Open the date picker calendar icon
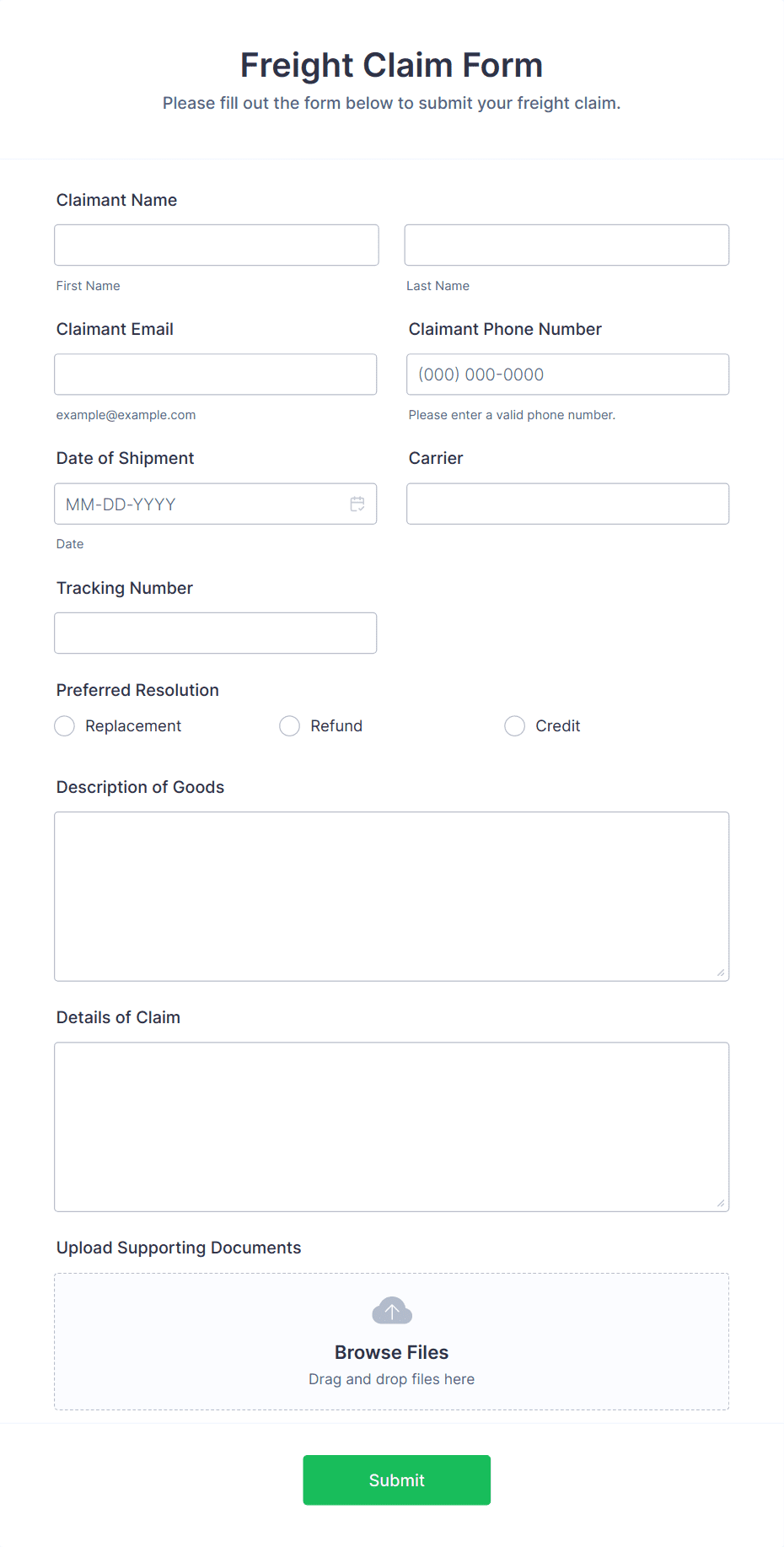The image size is (784, 1547). (357, 504)
